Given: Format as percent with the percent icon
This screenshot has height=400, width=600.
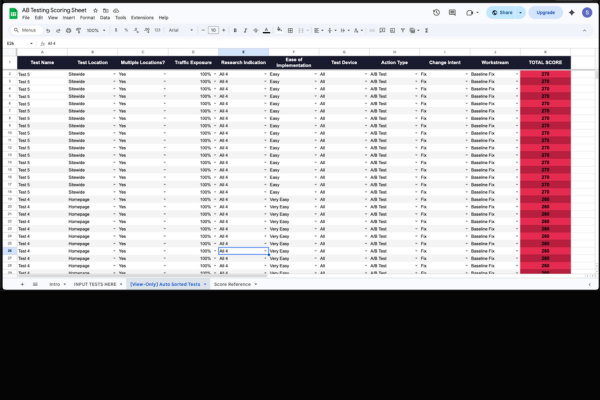Looking at the screenshot, I should click(126, 30).
